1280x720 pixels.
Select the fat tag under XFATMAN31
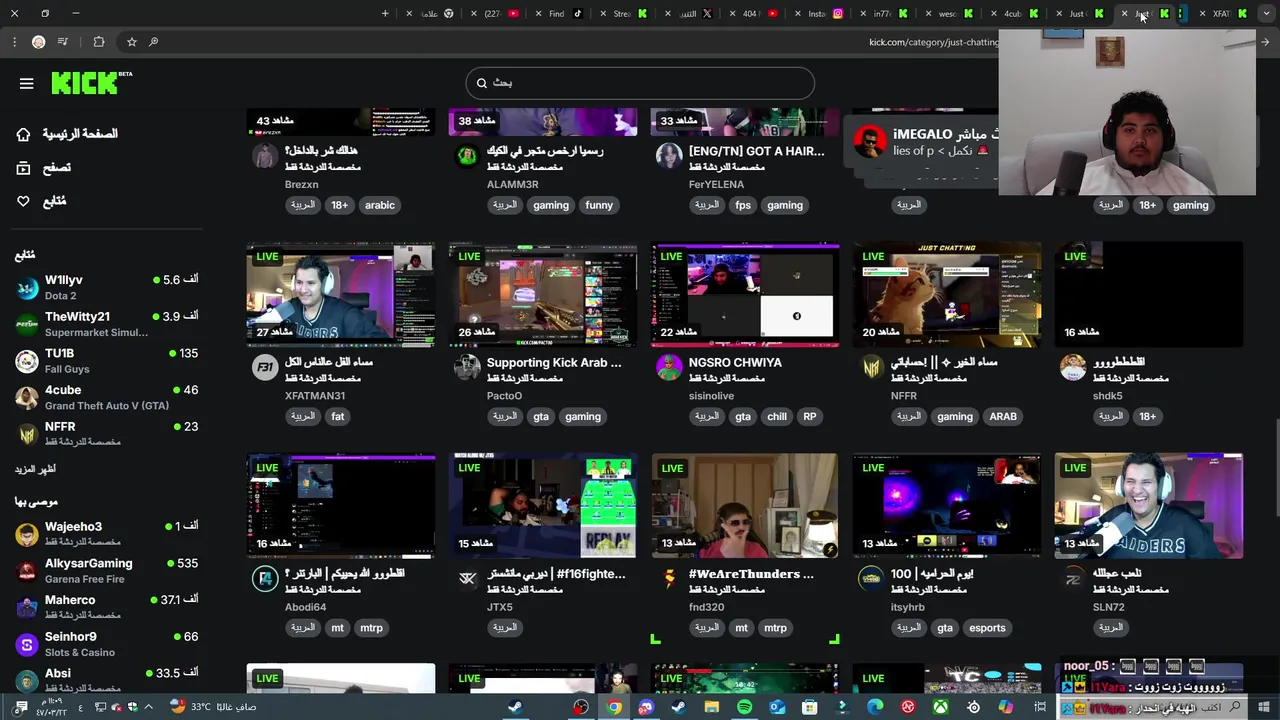pyautogui.click(x=338, y=417)
